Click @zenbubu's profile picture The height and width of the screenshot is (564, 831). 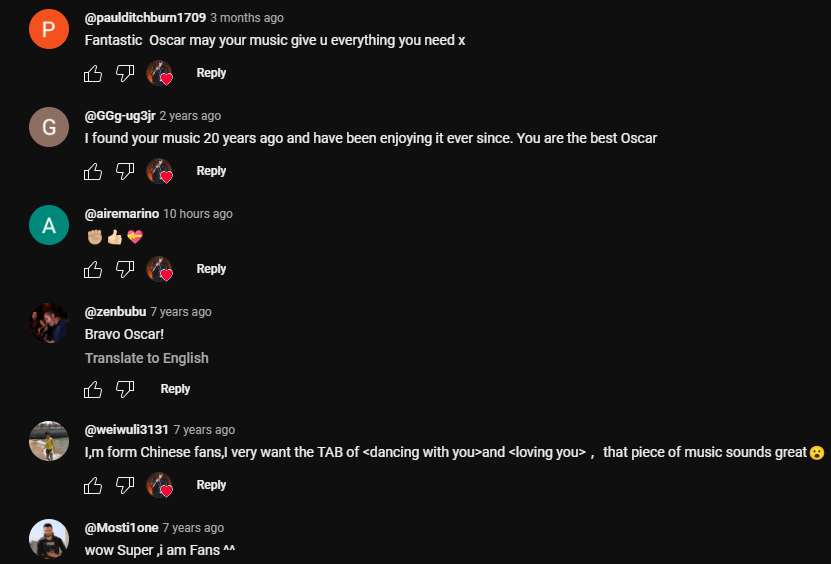(49, 323)
